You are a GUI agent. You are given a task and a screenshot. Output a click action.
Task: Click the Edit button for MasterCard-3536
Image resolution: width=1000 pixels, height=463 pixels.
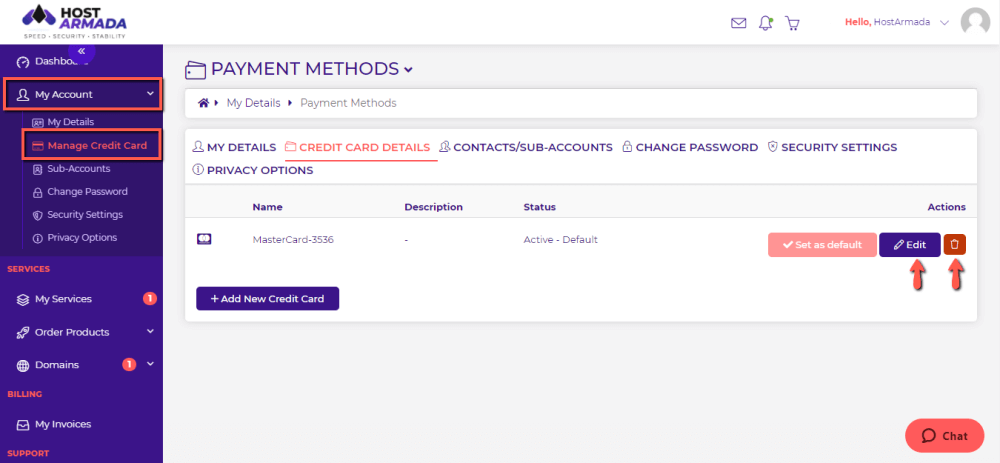click(909, 245)
